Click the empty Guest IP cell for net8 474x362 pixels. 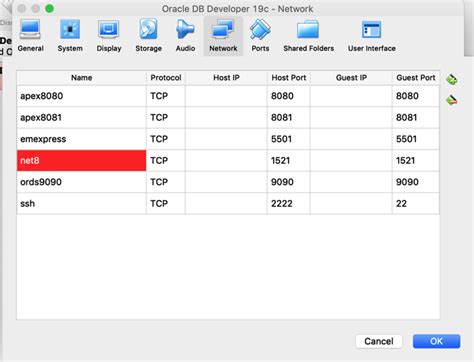[351, 160]
